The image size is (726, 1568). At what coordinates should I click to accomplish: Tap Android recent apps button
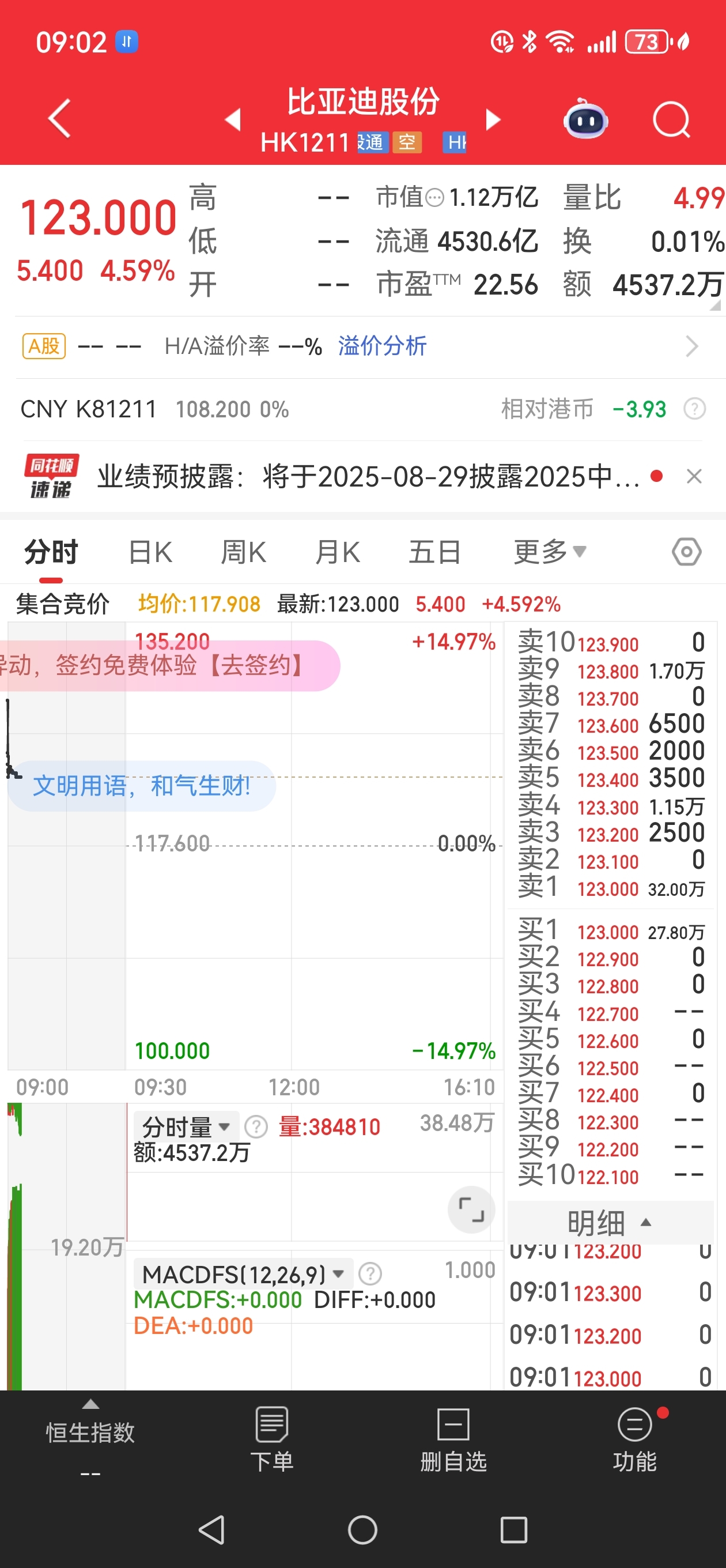(513, 1529)
